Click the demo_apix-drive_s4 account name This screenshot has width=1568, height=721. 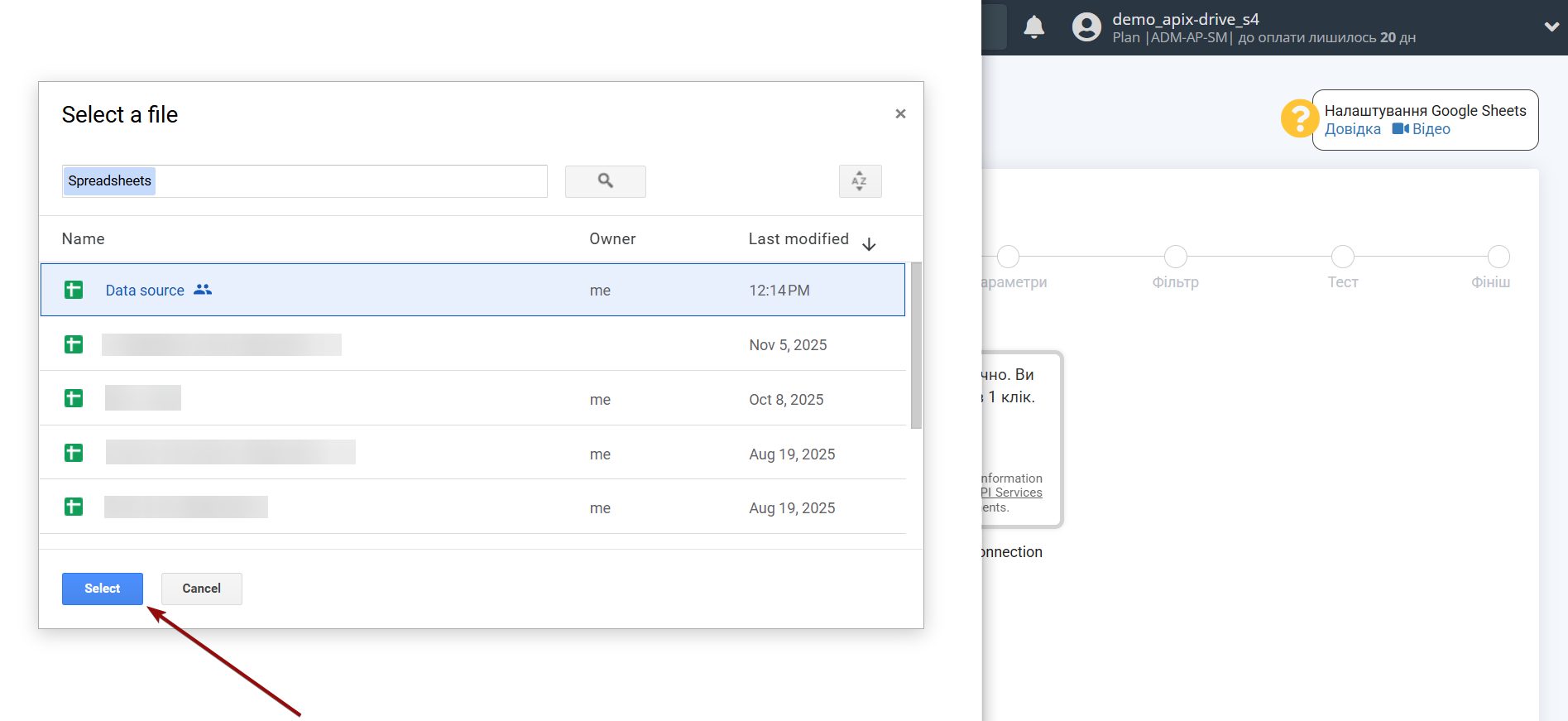click(1186, 19)
